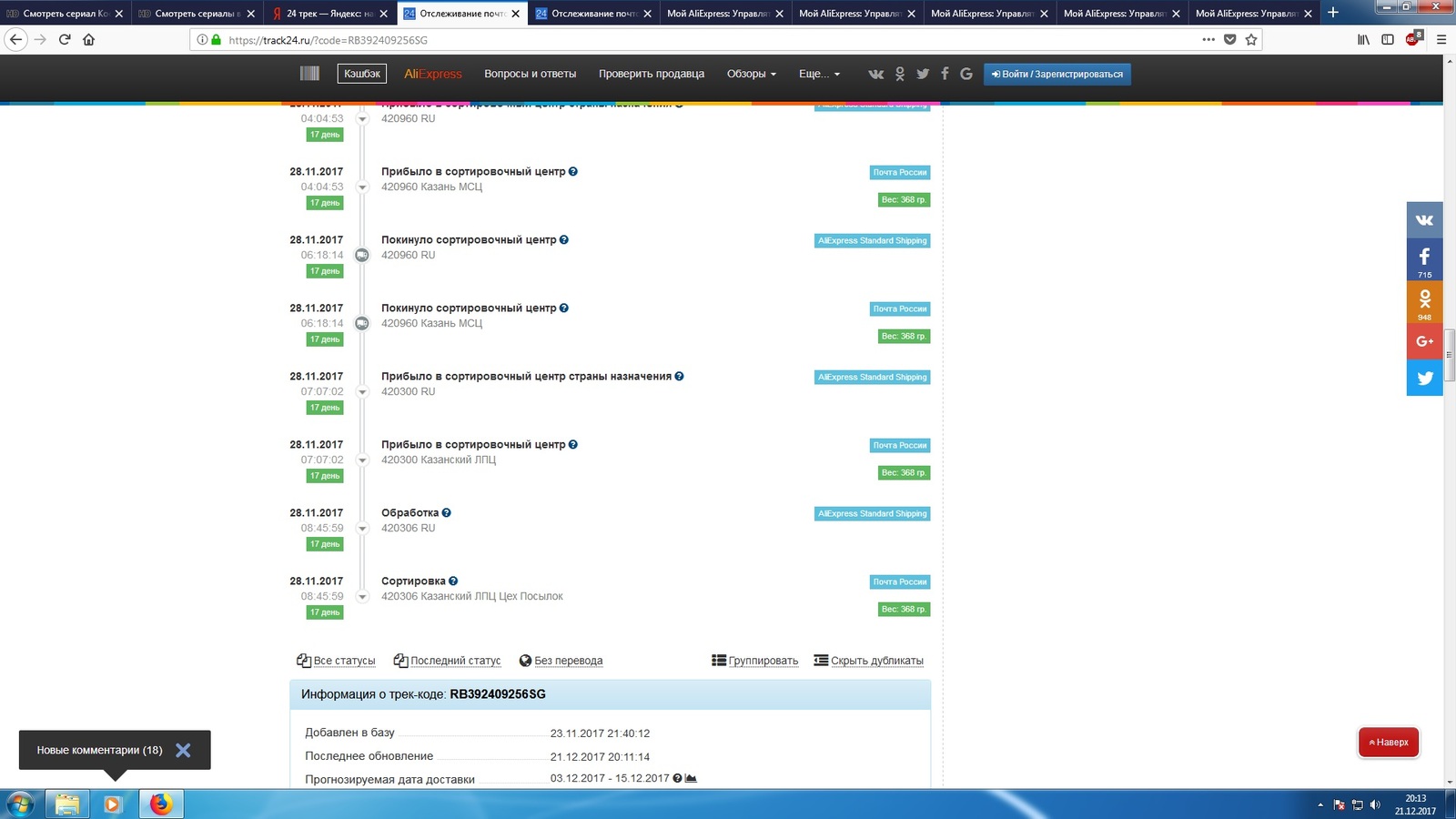Click help icon beside forecast delivery date
This screenshot has height=819, width=1456.
pos(677,778)
